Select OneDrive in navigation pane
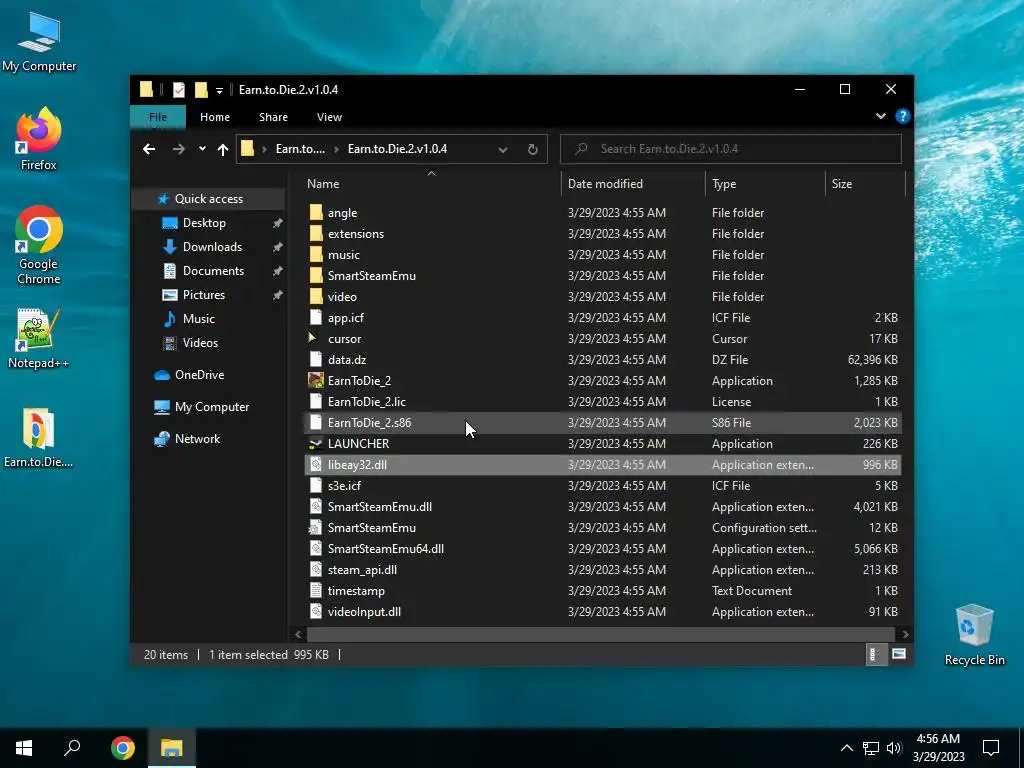Screen dimensions: 1024x768 click(x=199, y=375)
